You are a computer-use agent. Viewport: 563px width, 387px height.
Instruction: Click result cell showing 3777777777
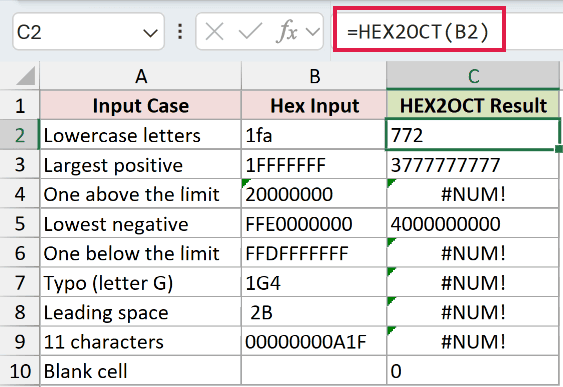click(x=473, y=164)
